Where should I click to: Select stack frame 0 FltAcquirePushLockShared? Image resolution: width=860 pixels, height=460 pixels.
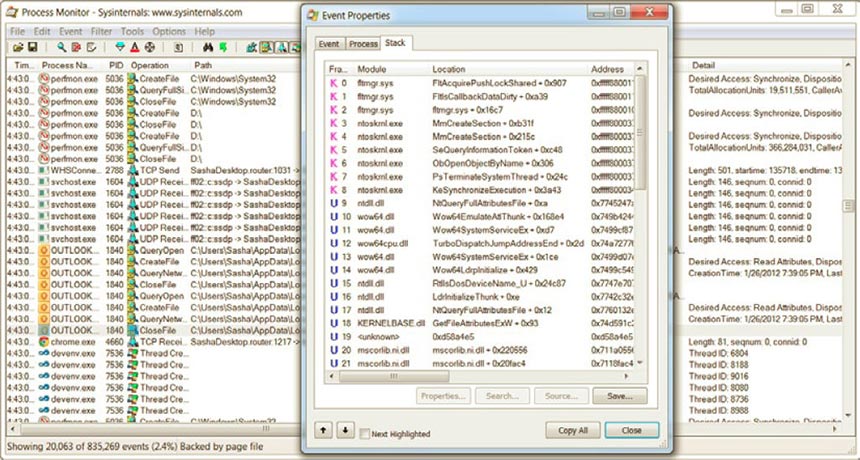(x=480, y=83)
